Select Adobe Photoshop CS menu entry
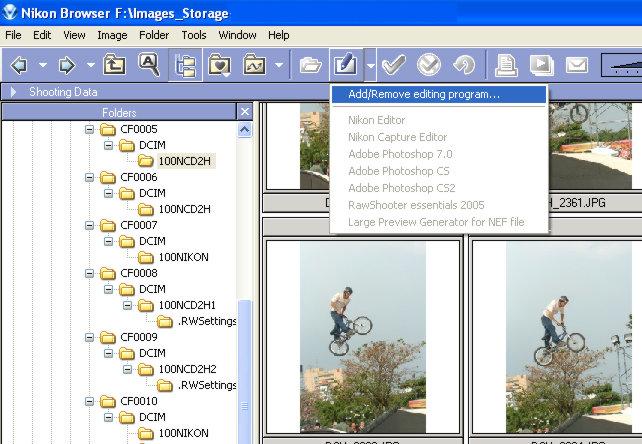The height and width of the screenshot is (444, 642). 439,171
